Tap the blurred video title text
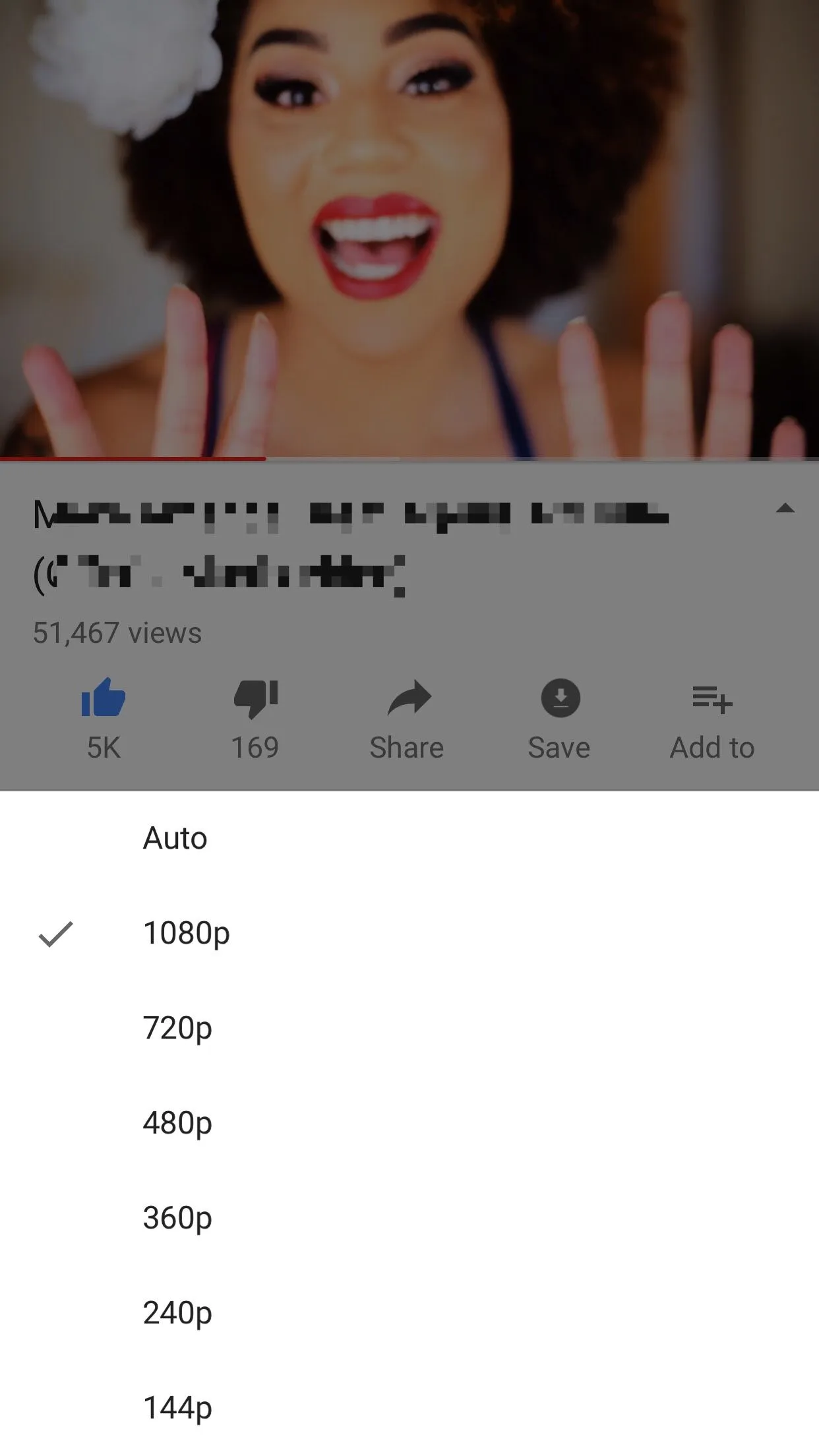 pyautogui.click(x=351, y=545)
